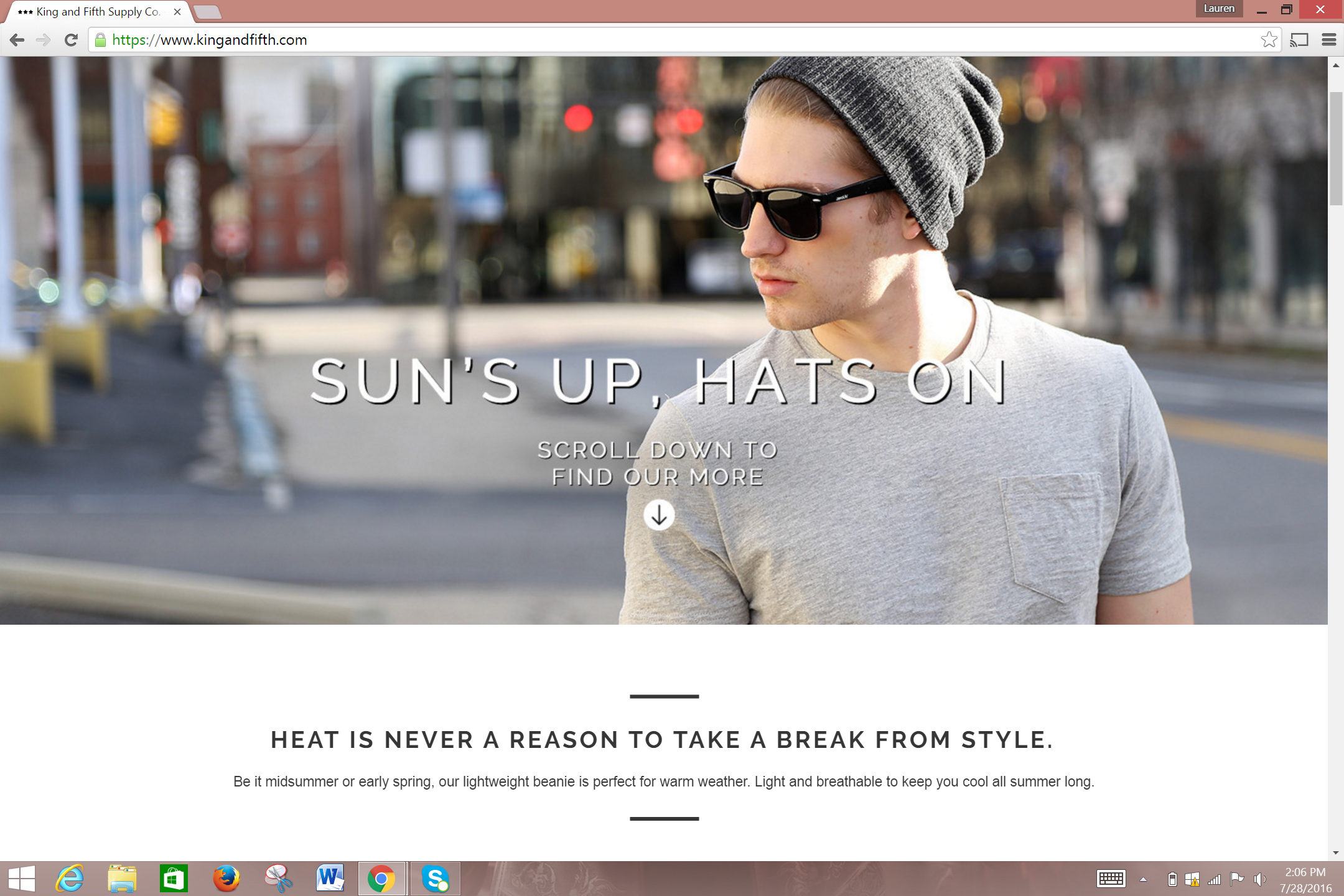The image size is (1344, 896).
Task: Click the green secure padlock icon
Action: (100, 40)
